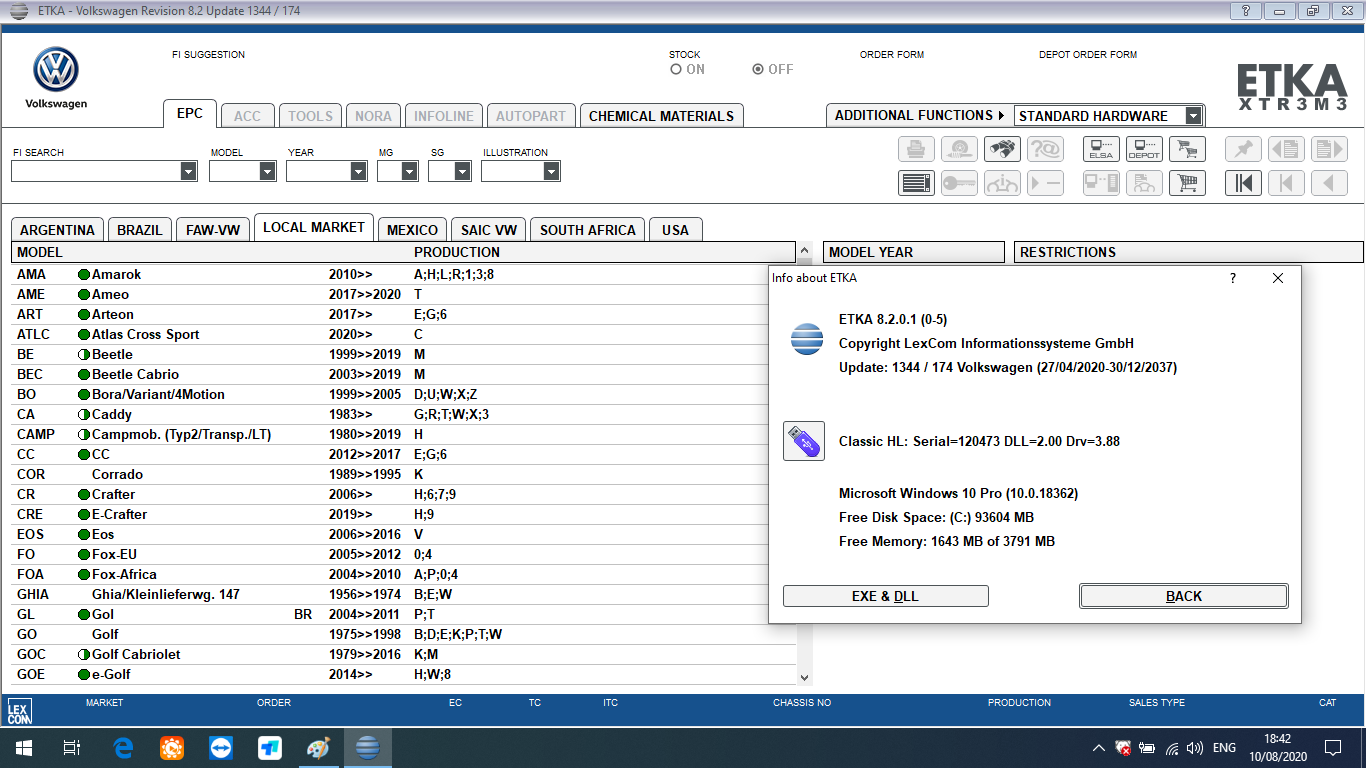
Task: Select the SOUTH AFRICA market tab
Action: point(588,229)
